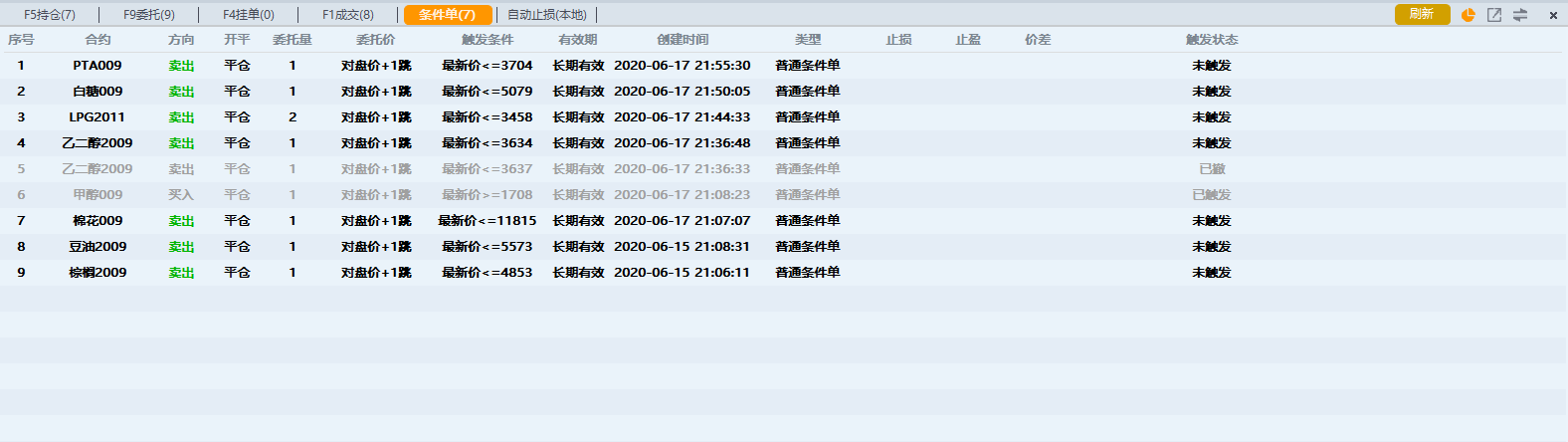Click the 触发状态 column header
This screenshot has height=442, width=1568.
(x=1212, y=40)
